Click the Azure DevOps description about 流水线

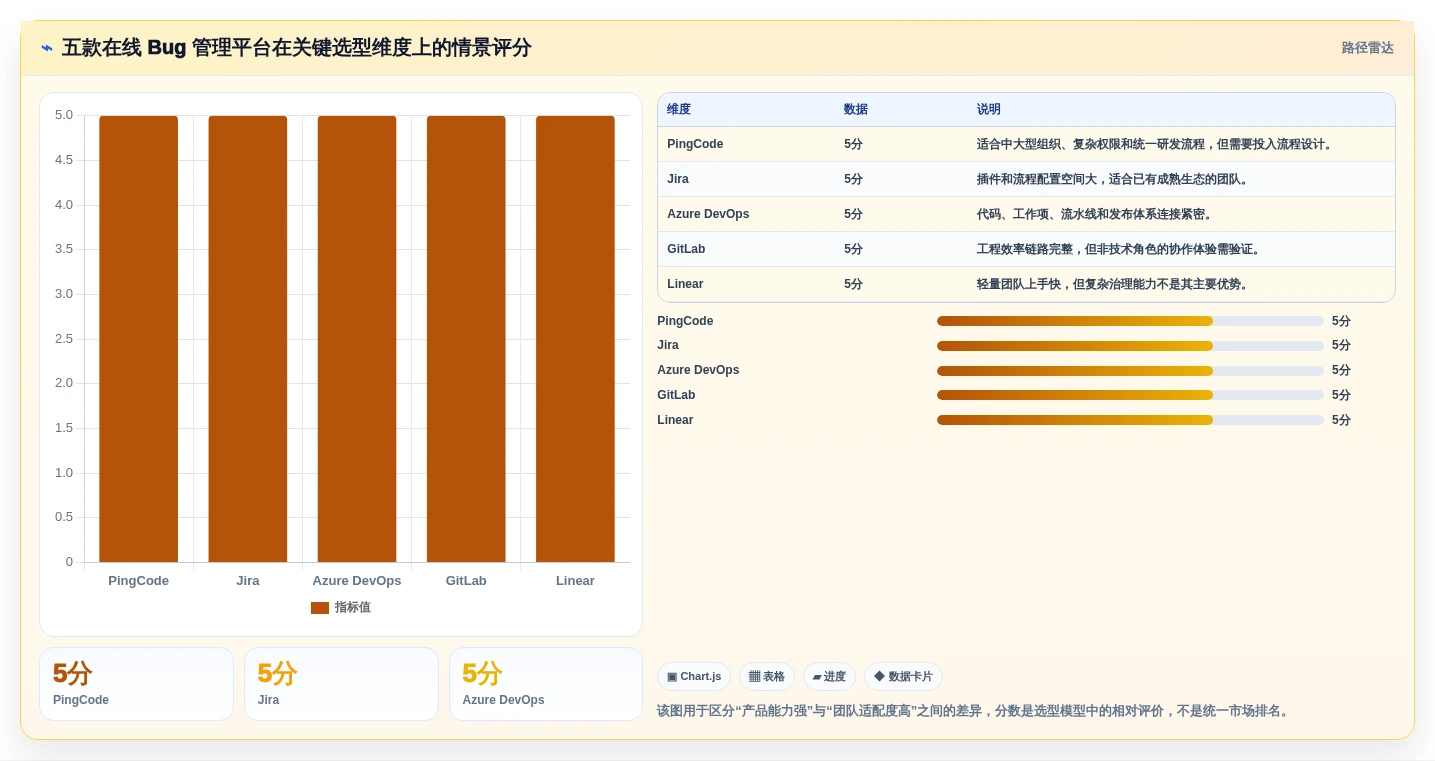click(x=1095, y=214)
